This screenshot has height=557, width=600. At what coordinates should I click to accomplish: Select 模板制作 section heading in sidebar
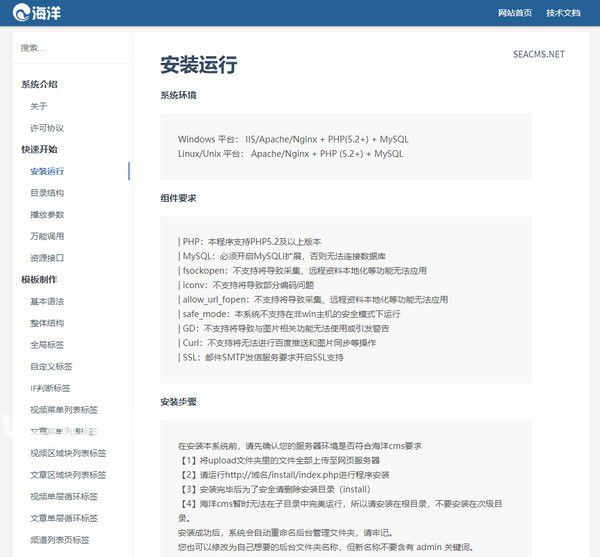(39, 280)
